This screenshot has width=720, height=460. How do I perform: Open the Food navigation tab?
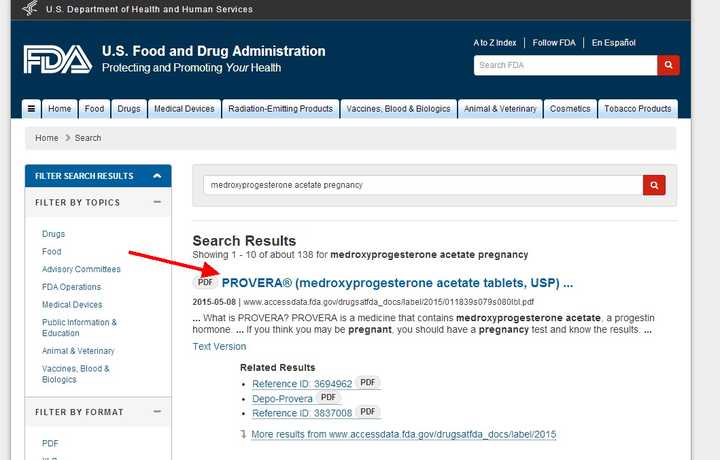[x=94, y=109]
